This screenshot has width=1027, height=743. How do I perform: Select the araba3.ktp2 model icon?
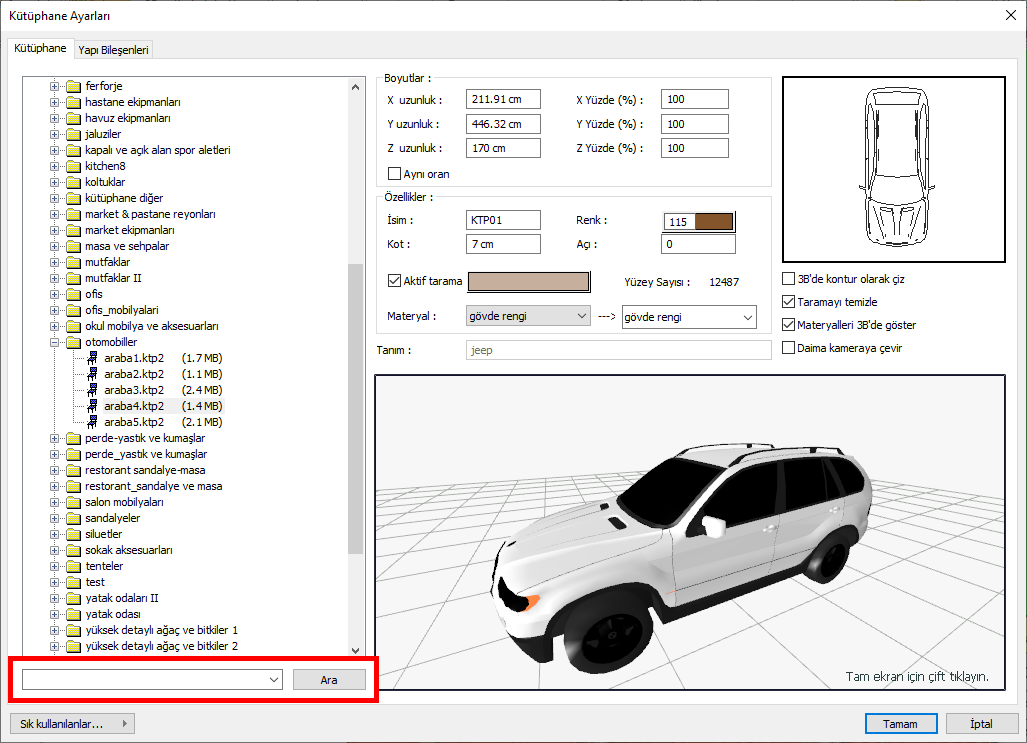[x=93, y=390]
